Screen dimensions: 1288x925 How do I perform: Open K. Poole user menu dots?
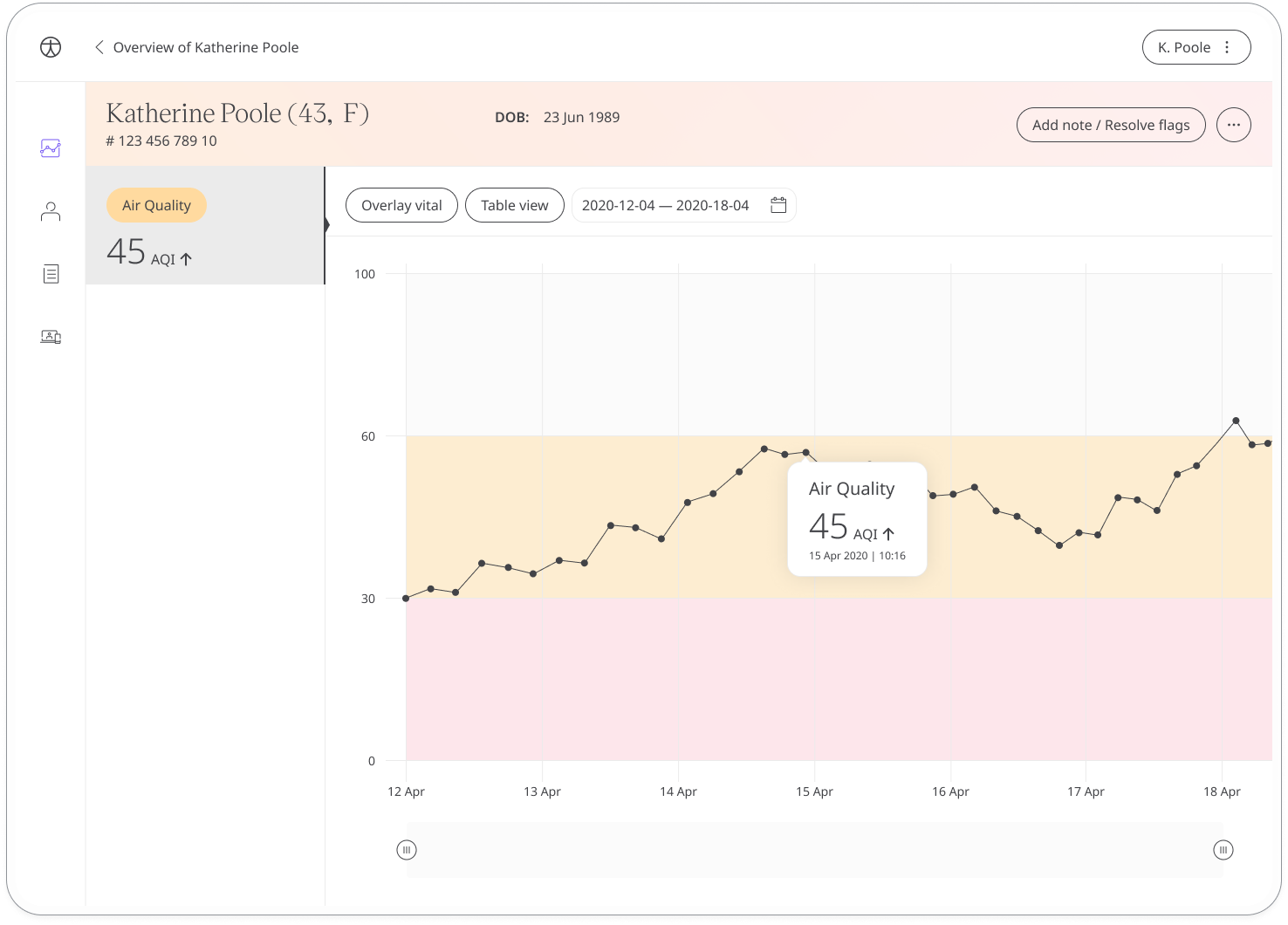[1227, 47]
